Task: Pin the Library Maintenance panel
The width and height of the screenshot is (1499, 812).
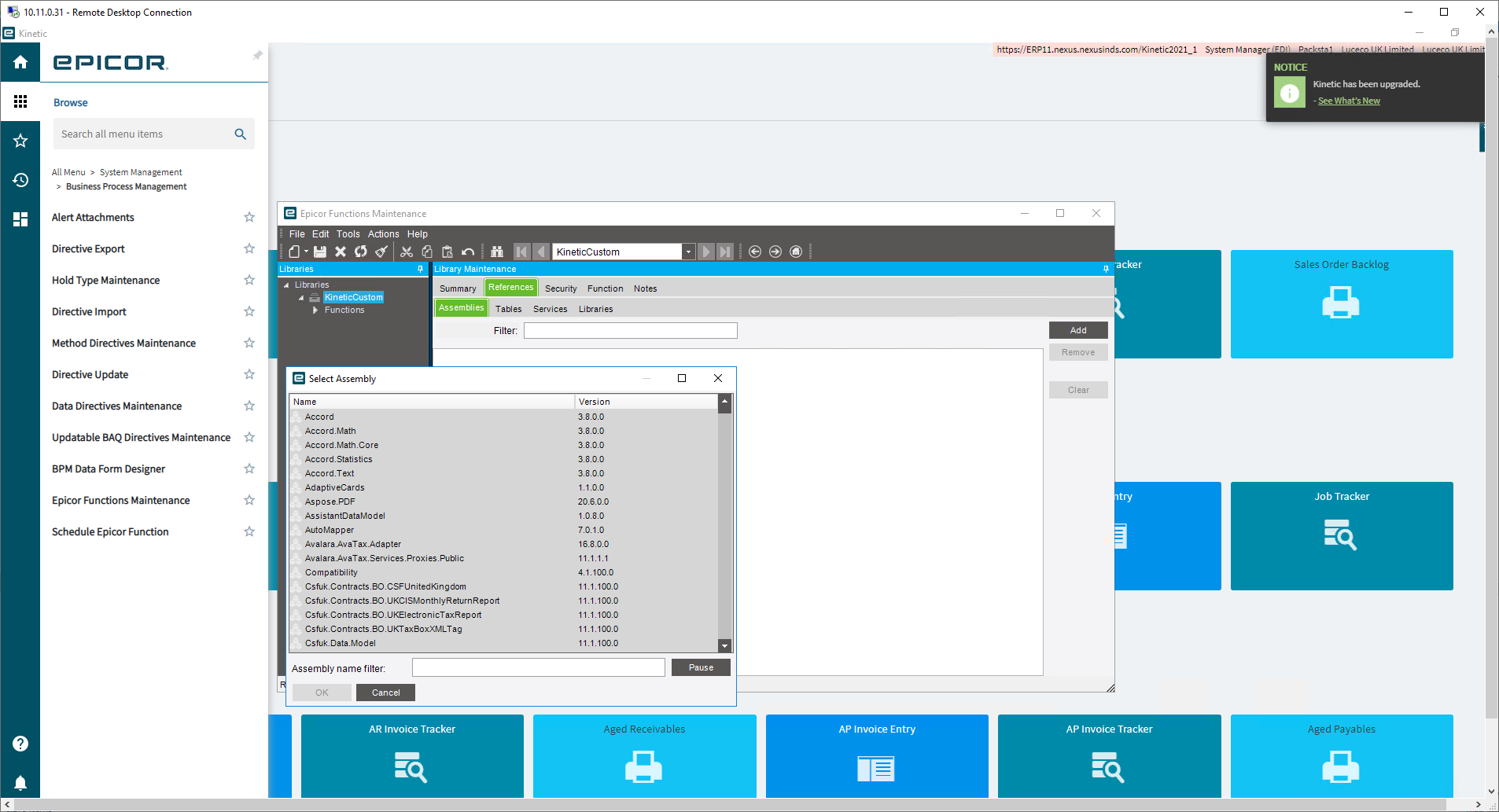Action: (x=1106, y=269)
